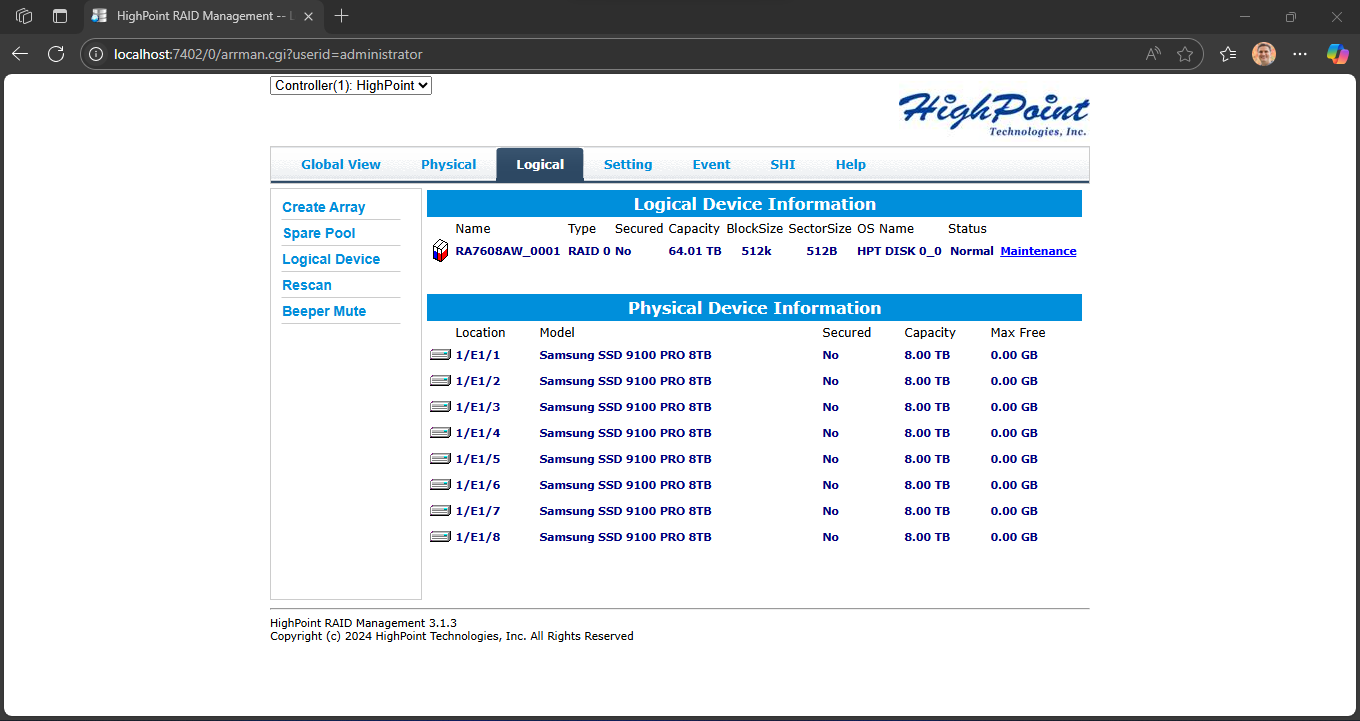Open the Spare Pool page

click(x=318, y=233)
